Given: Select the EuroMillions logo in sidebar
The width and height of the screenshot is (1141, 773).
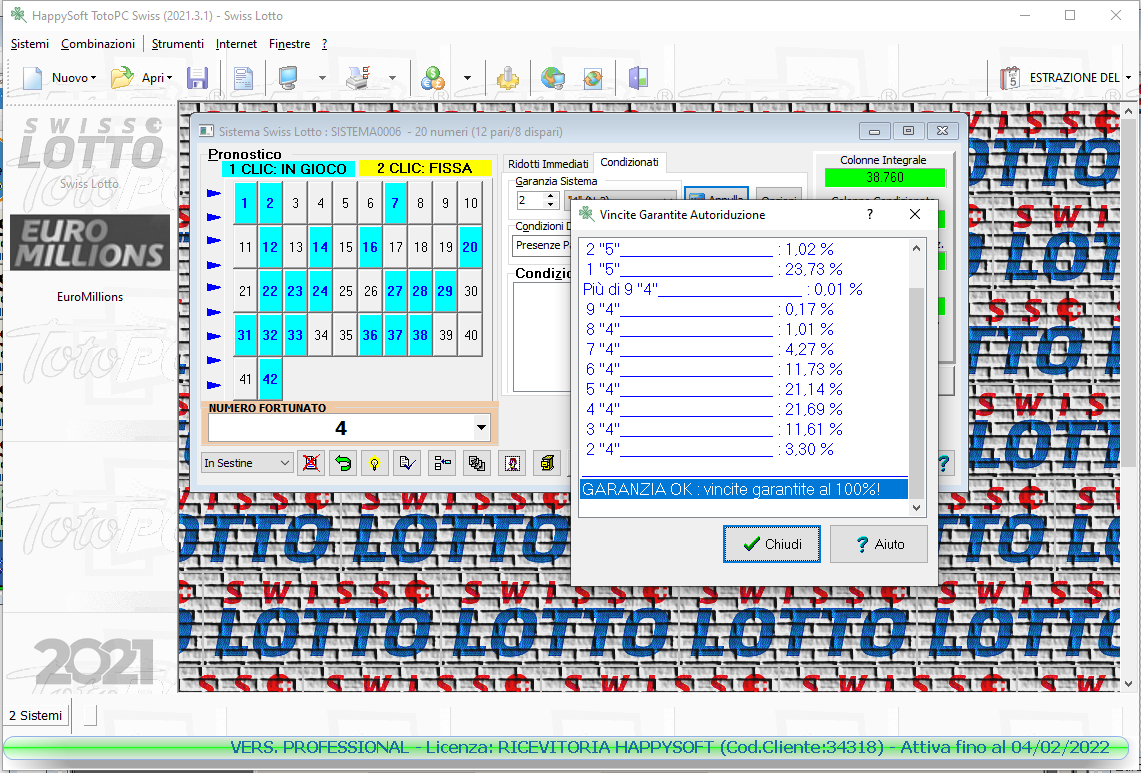Looking at the screenshot, I should click(x=90, y=243).
